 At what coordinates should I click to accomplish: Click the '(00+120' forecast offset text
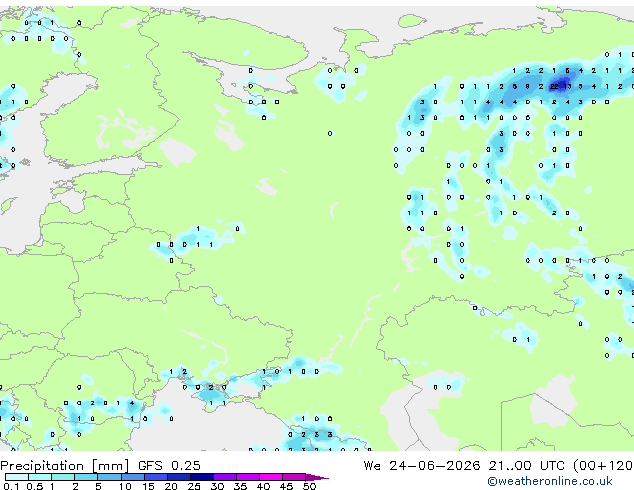coord(602,466)
